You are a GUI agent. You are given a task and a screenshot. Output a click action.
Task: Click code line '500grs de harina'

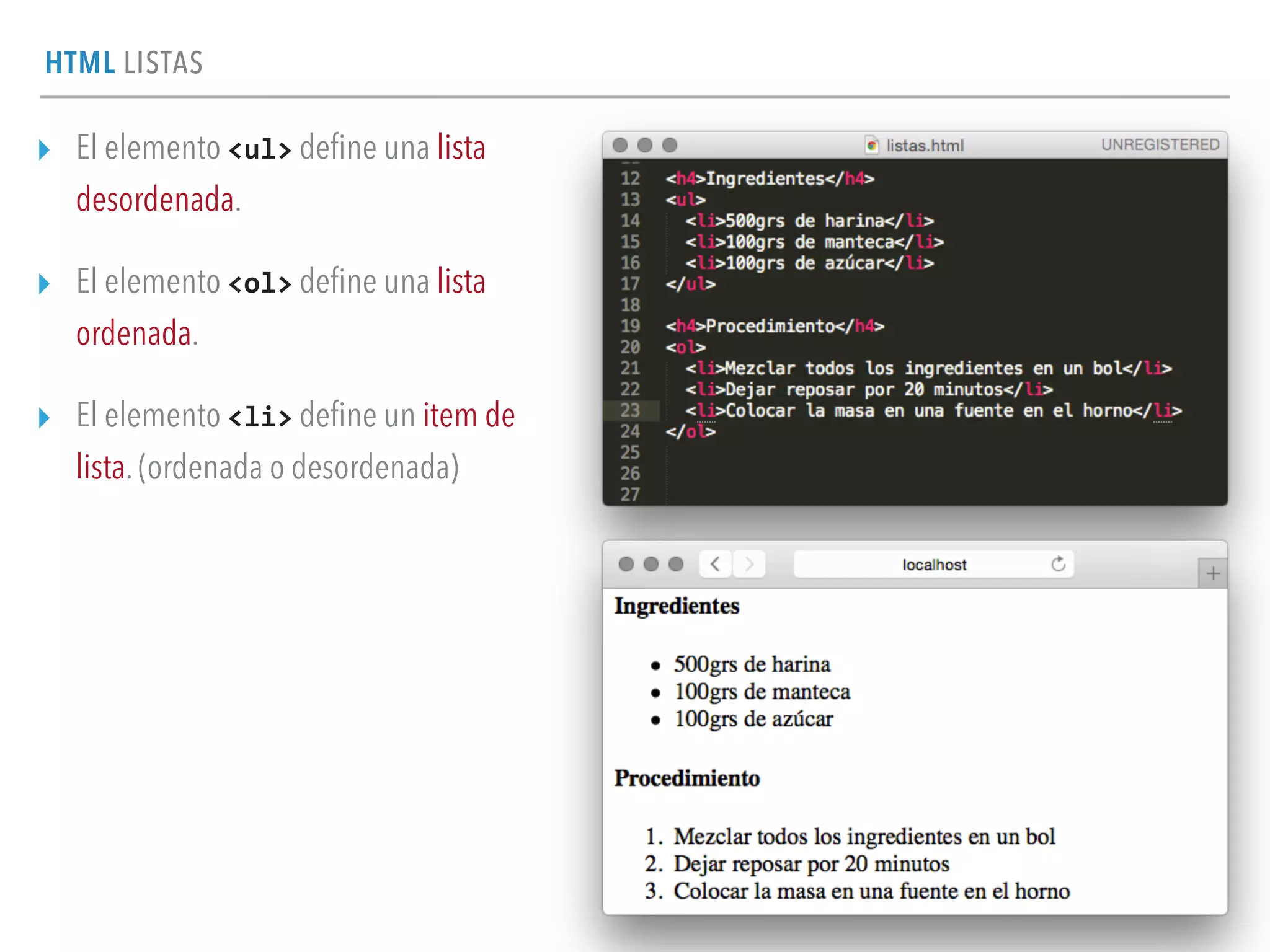pos(810,221)
